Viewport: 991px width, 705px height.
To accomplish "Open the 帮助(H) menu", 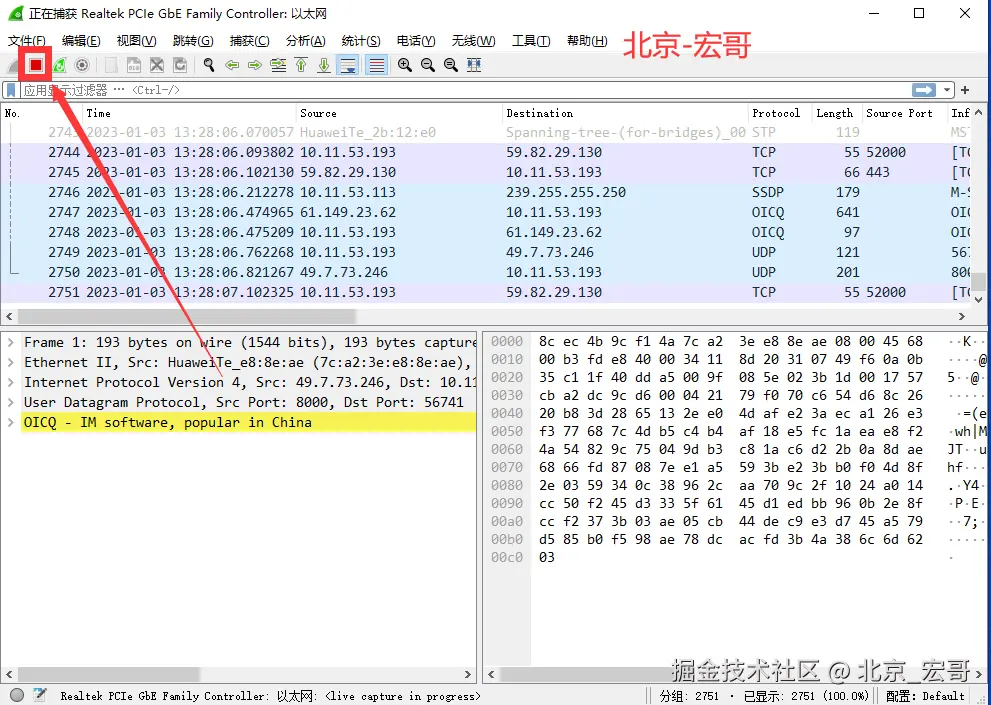I will coord(587,40).
